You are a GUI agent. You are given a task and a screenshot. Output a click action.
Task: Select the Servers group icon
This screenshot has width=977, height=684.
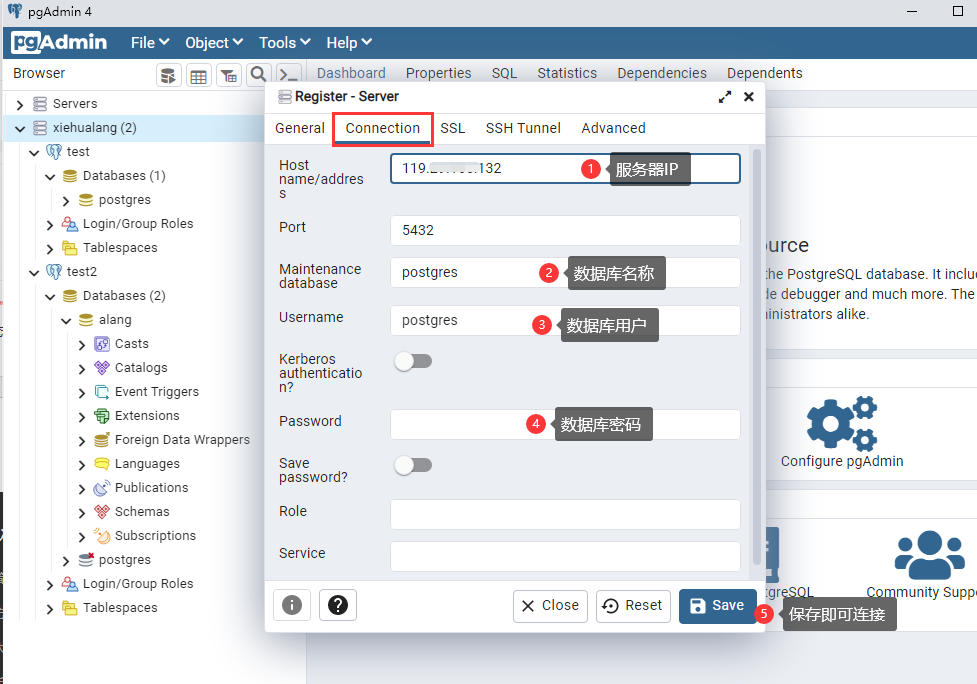(40, 103)
